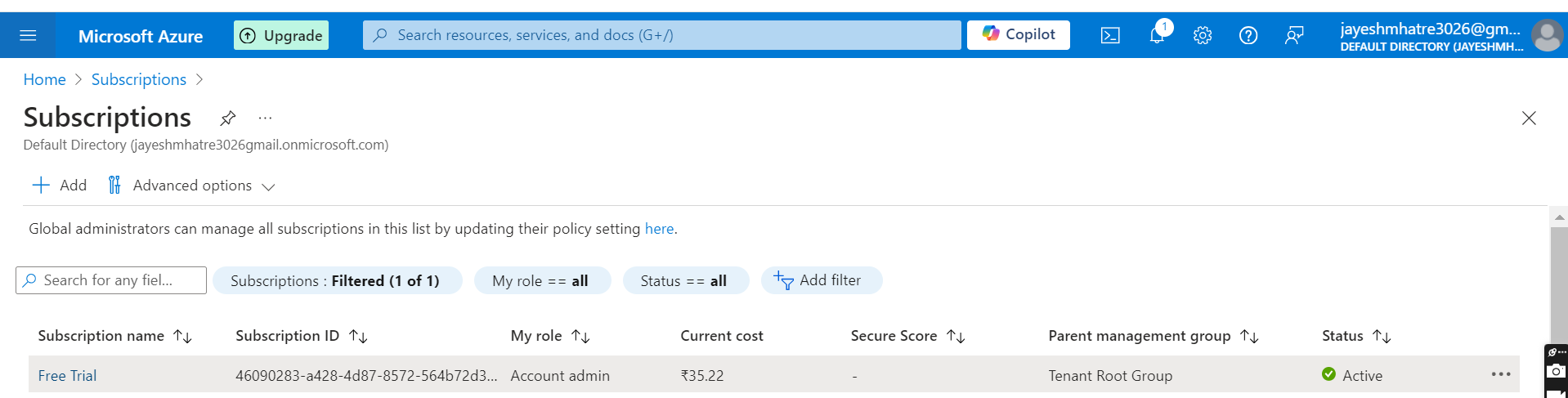Open the more options ellipsis beside Subscriptions title

click(x=265, y=118)
